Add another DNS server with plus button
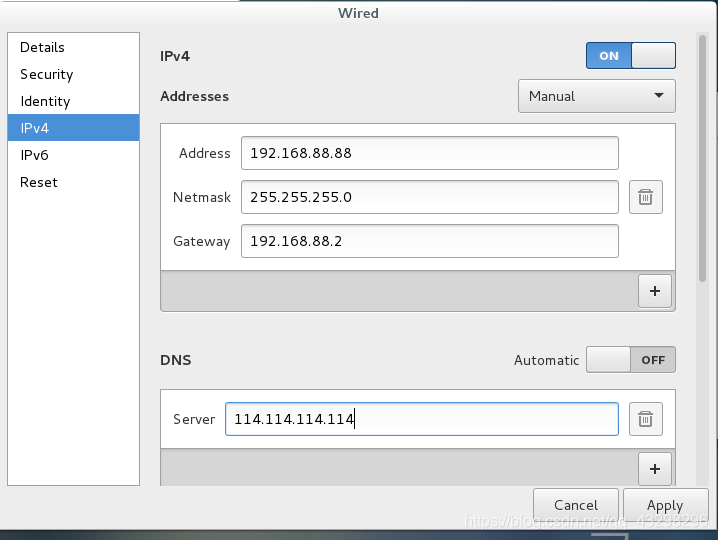Viewport: 718px width, 540px height. 655,469
